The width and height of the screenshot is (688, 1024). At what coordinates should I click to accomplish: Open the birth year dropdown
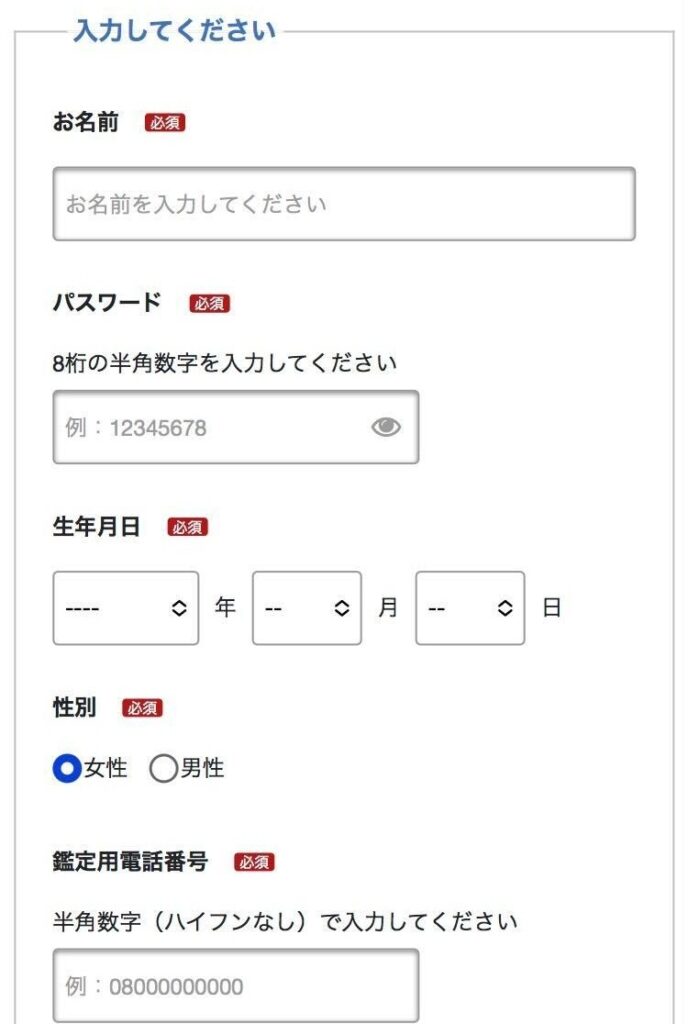tap(125, 606)
